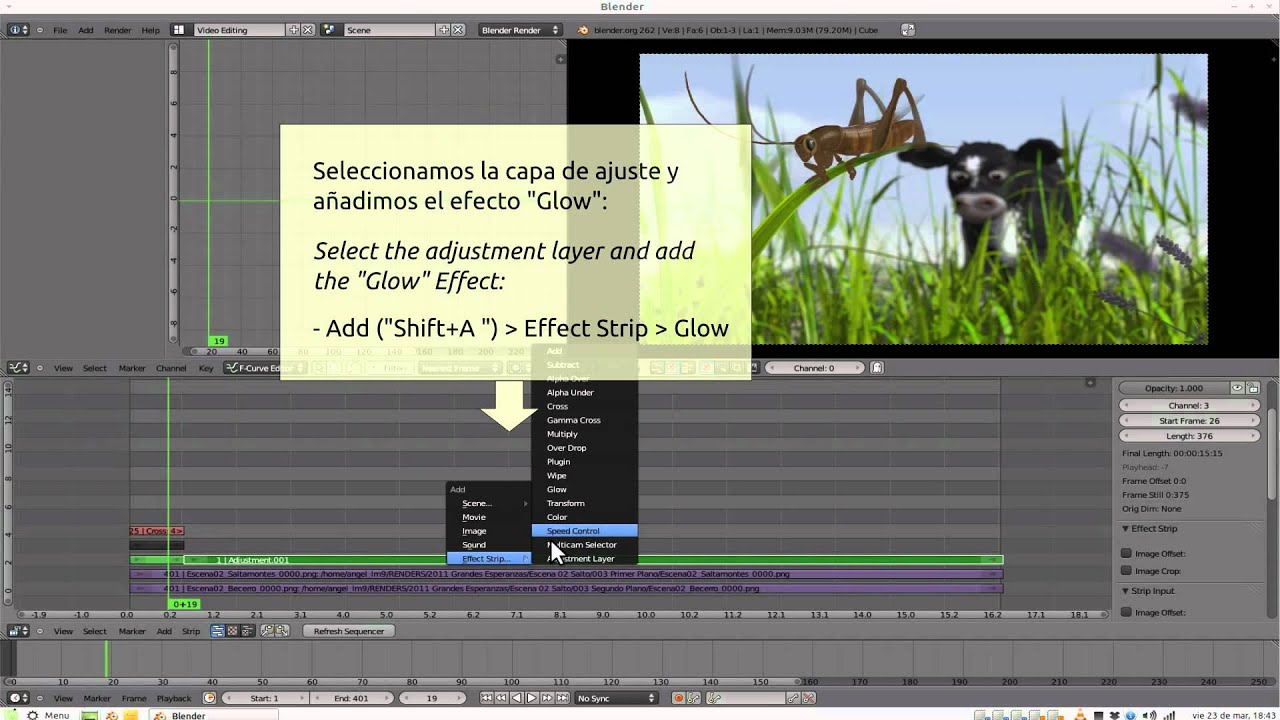Open the No Sync playback dropdown
Image resolution: width=1280 pixels, height=720 pixels.
(616, 698)
